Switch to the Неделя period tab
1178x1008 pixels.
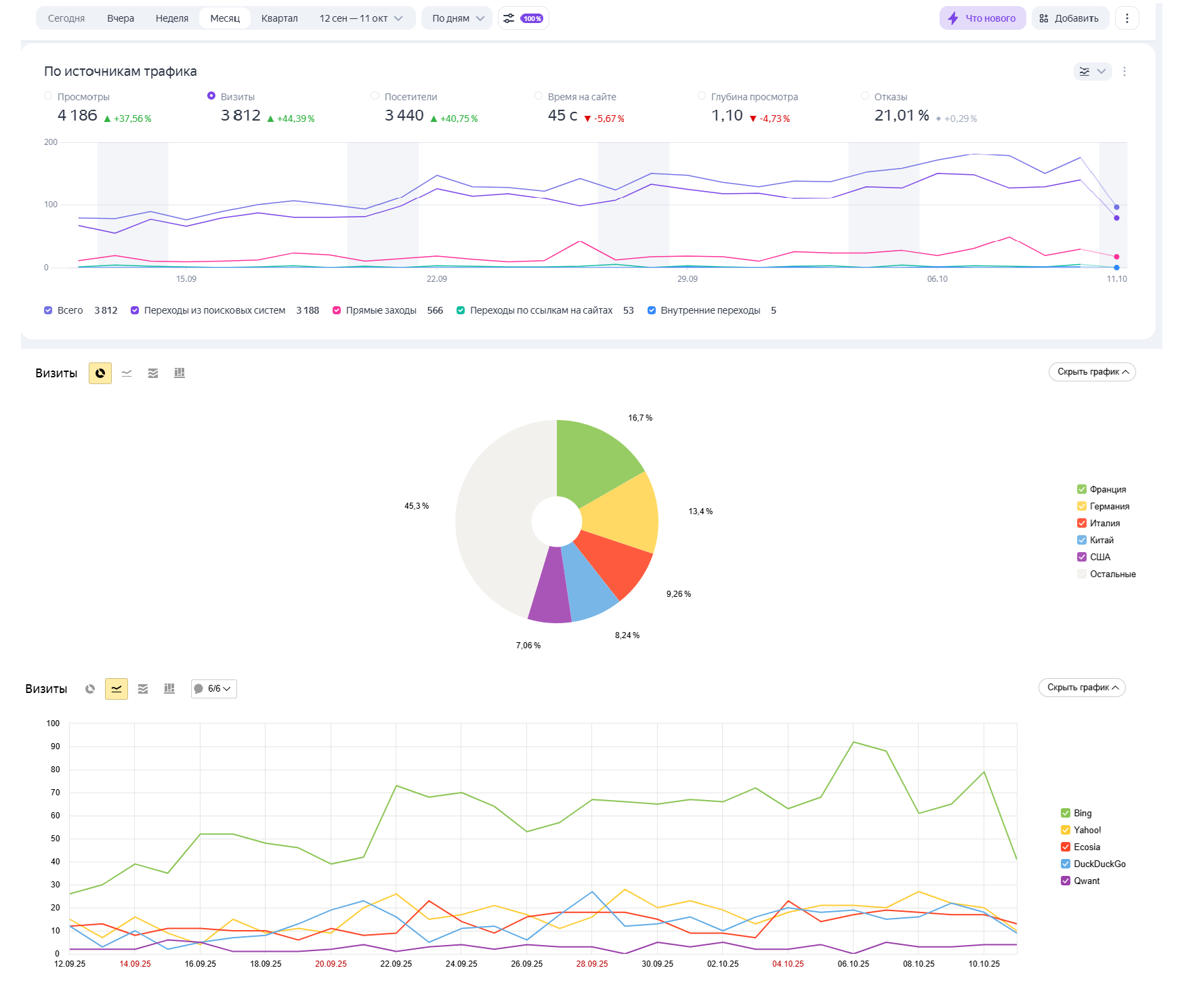click(172, 18)
